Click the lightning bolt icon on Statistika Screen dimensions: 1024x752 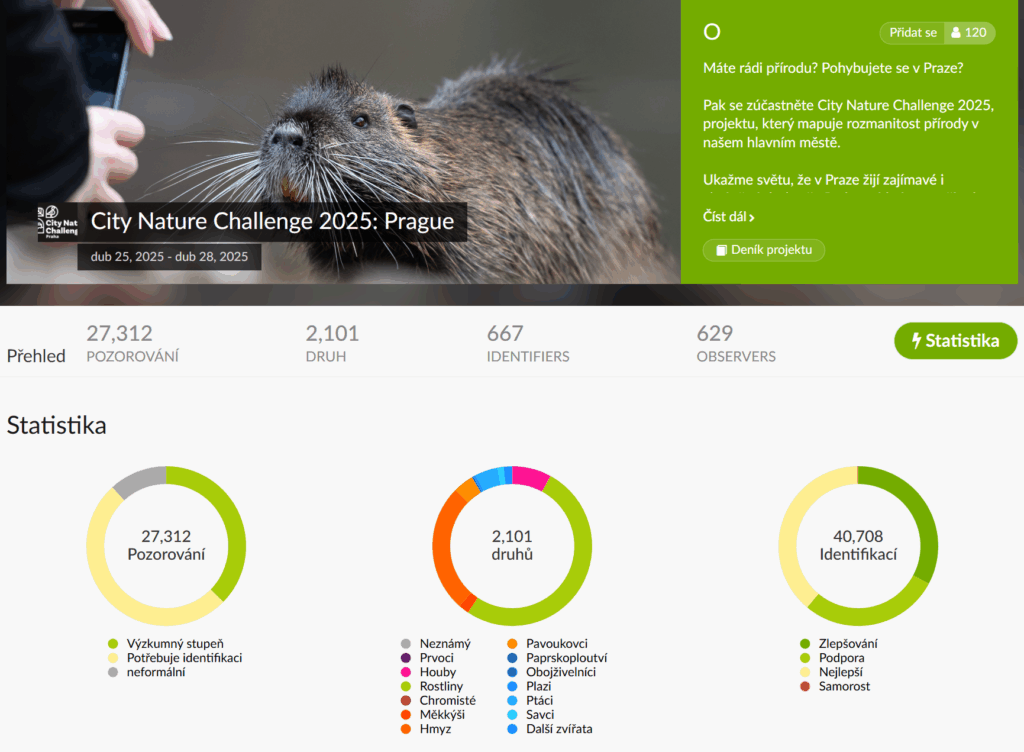coord(916,341)
